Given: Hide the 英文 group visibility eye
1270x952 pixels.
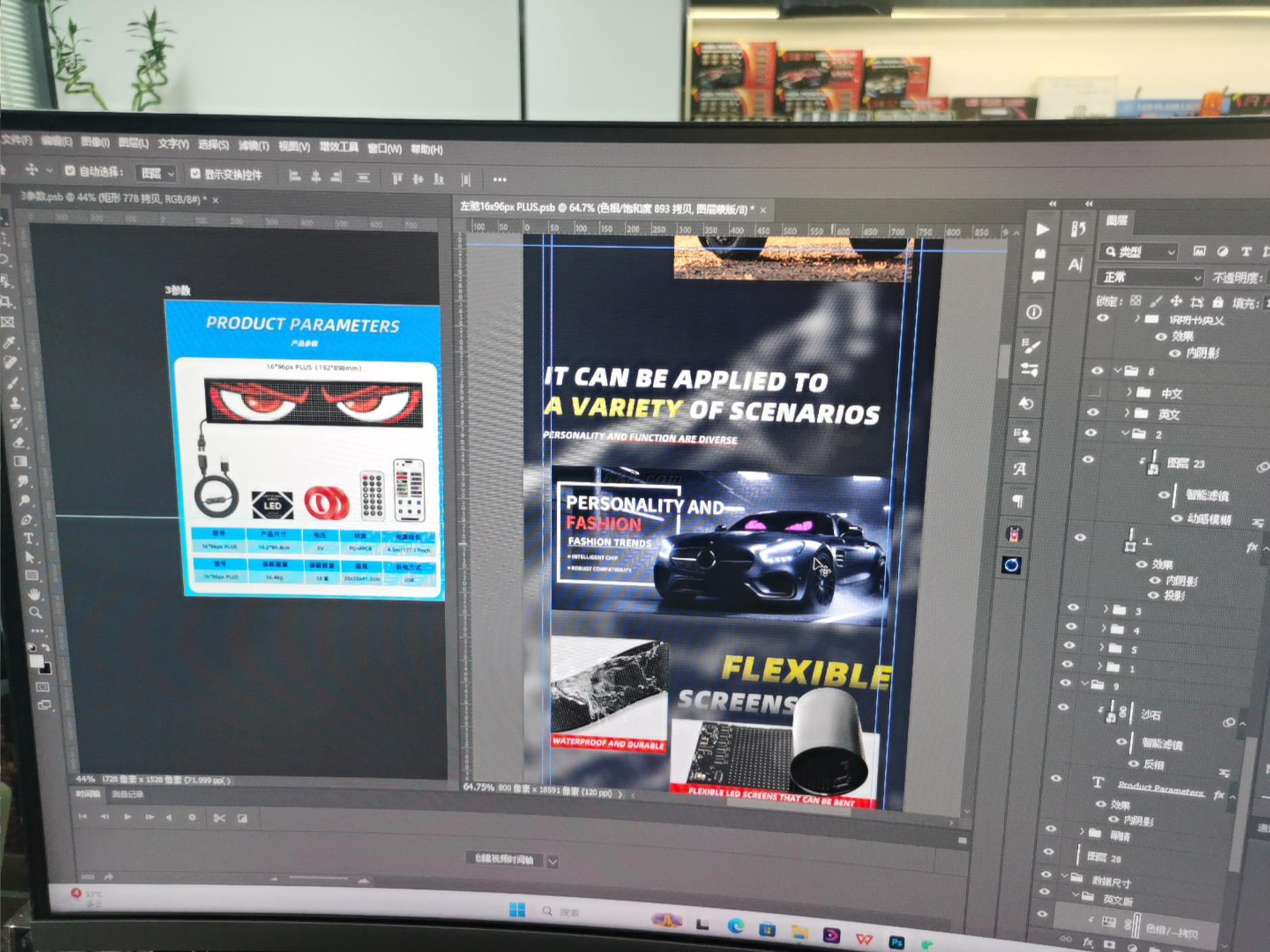Looking at the screenshot, I should click(1093, 412).
